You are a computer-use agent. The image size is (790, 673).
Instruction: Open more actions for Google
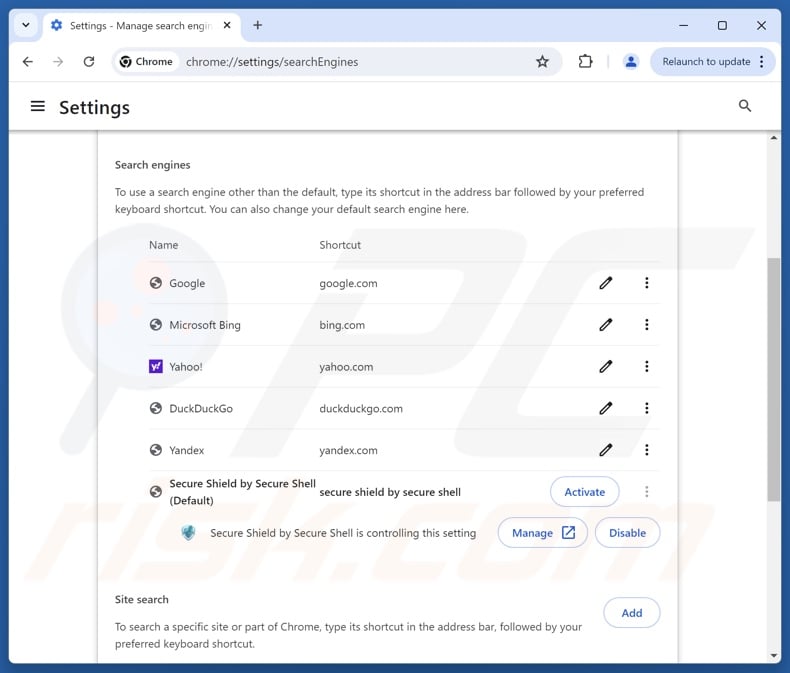tap(646, 283)
